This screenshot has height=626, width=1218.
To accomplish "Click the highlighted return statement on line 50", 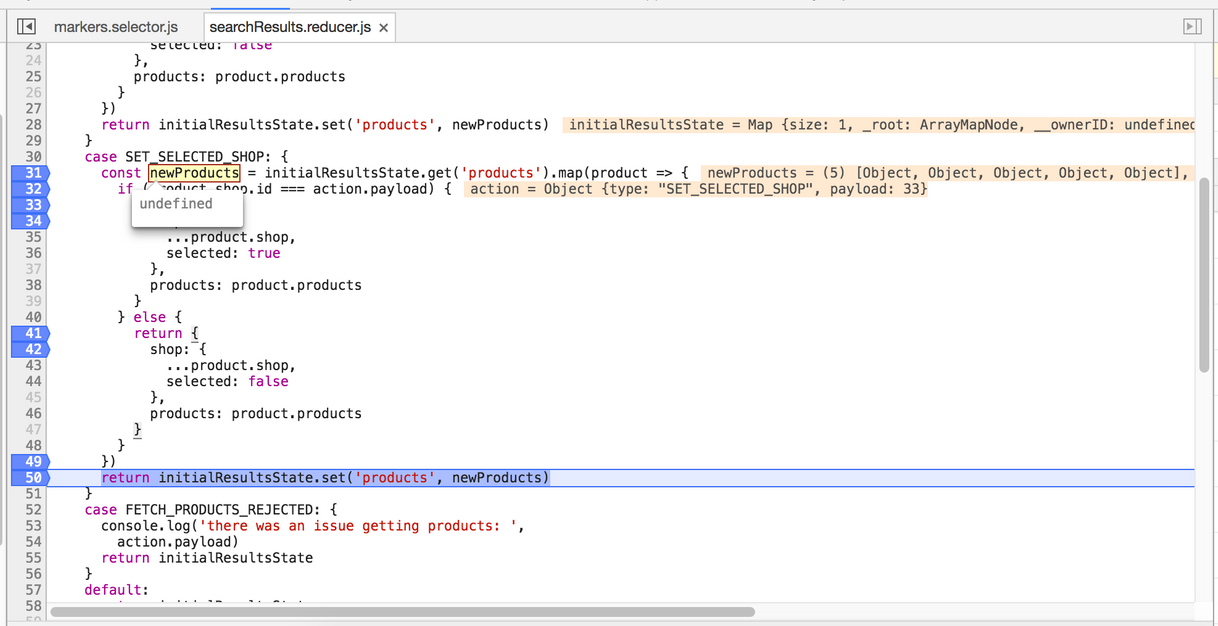I will point(325,478).
